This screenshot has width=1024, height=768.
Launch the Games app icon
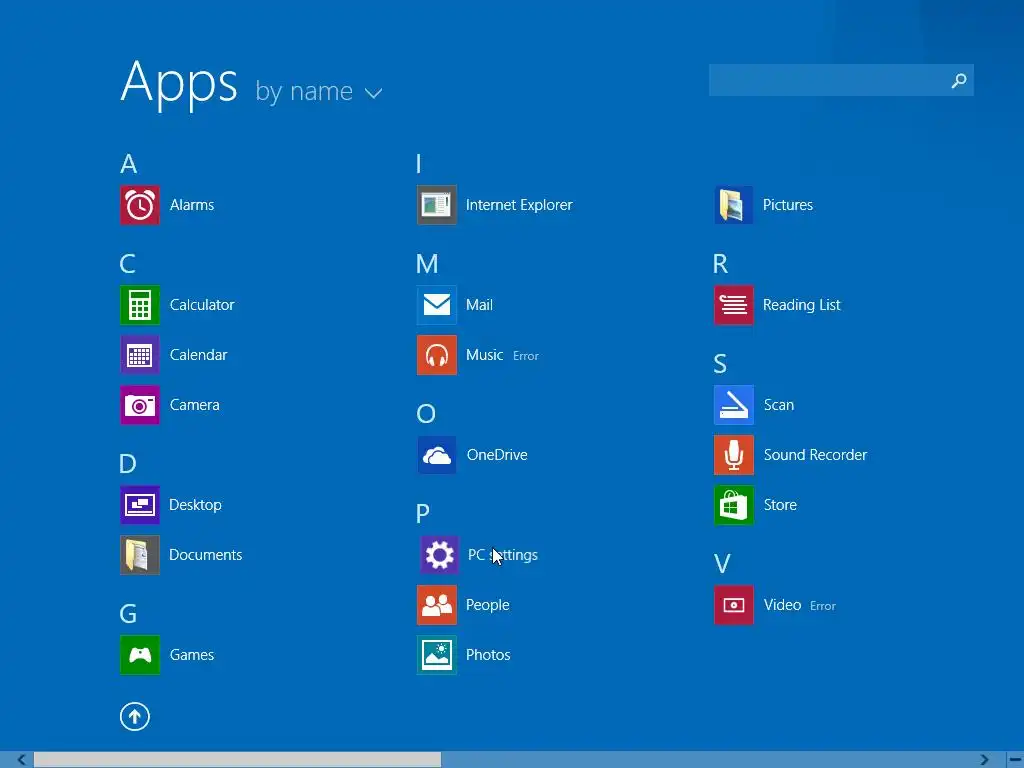pyautogui.click(x=140, y=655)
